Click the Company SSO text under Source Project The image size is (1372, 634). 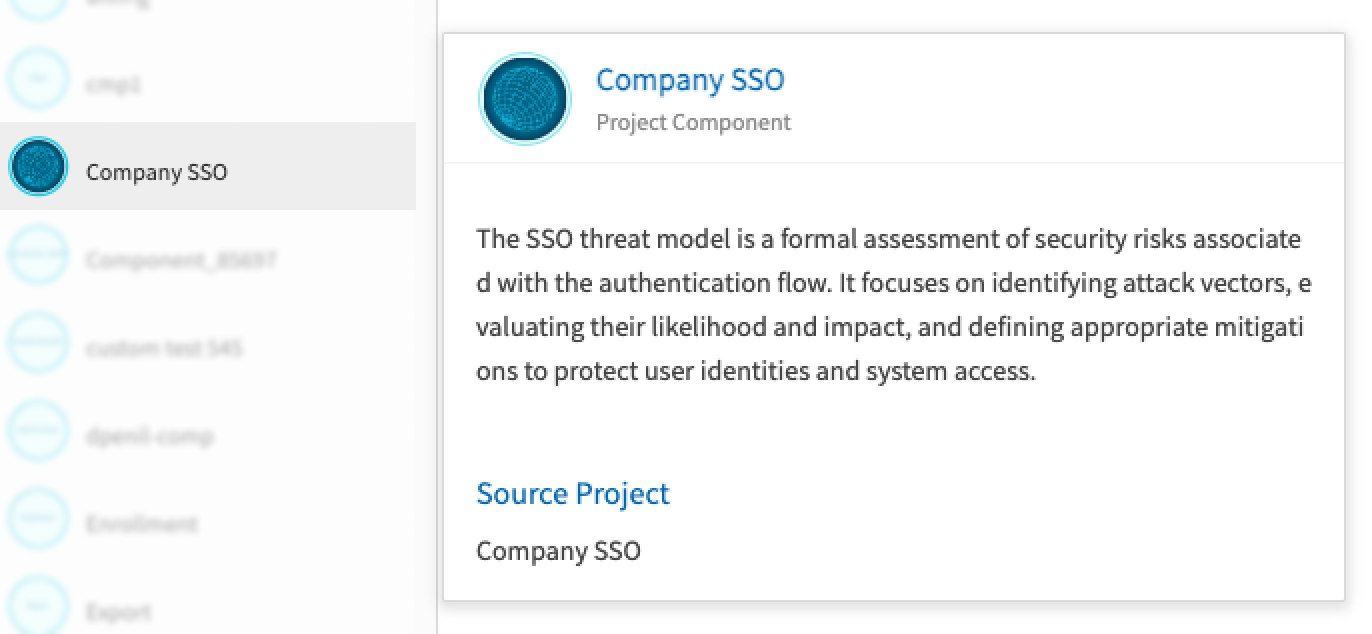(558, 551)
